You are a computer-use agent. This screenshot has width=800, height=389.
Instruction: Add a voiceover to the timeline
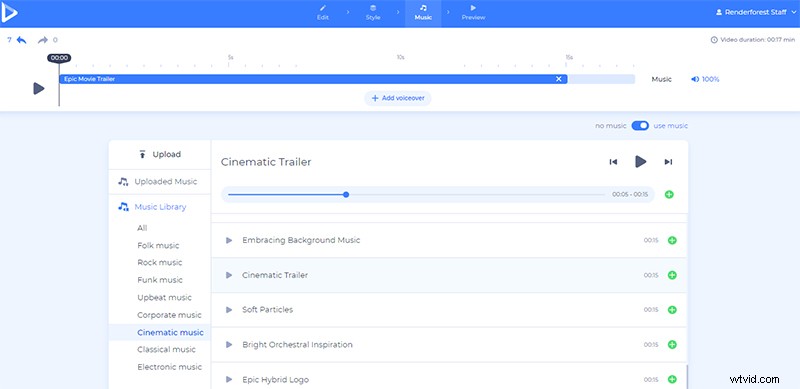pos(398,98)
